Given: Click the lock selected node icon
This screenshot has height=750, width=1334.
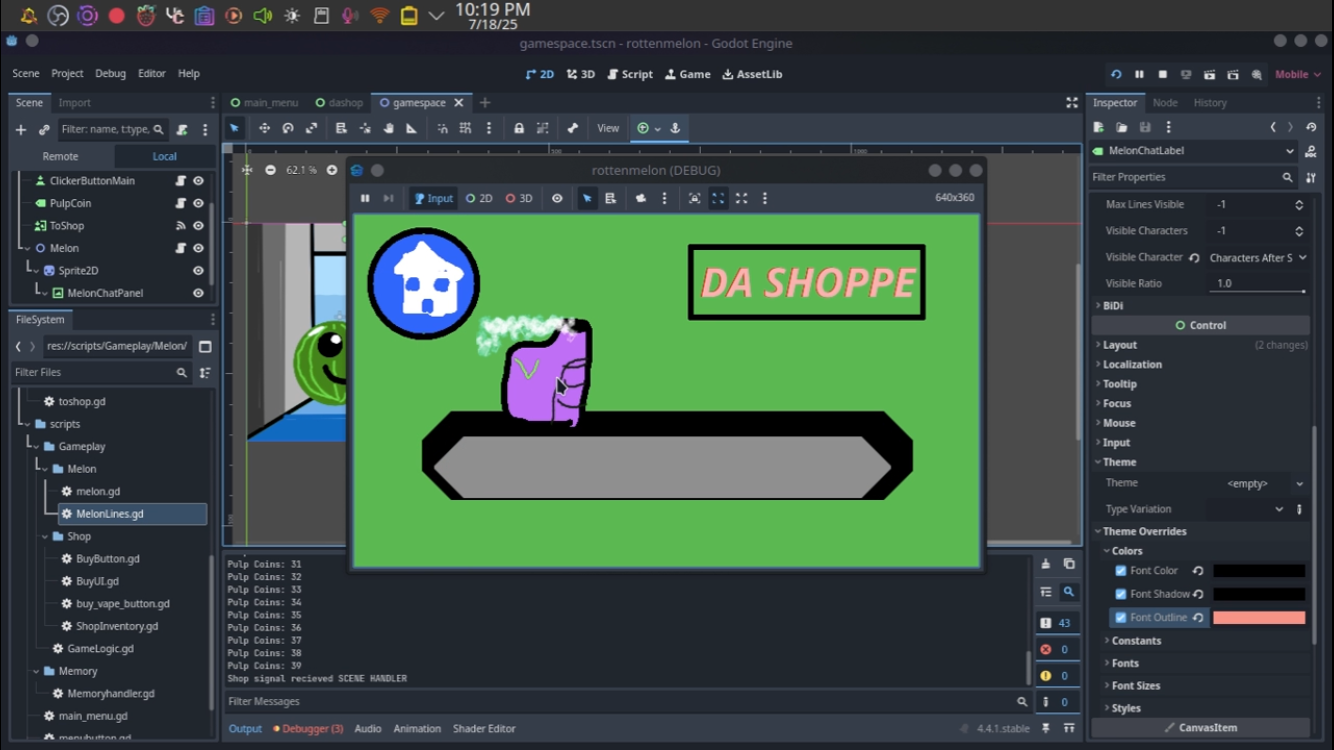Looking at the screenshot, I should point(518,128).
